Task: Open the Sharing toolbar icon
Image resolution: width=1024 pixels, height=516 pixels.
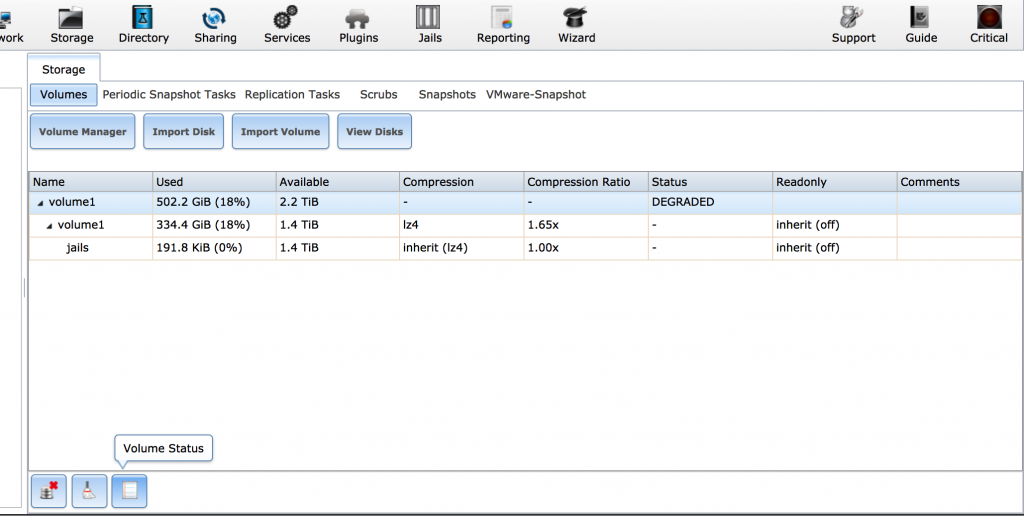Action: pos(215,24)
